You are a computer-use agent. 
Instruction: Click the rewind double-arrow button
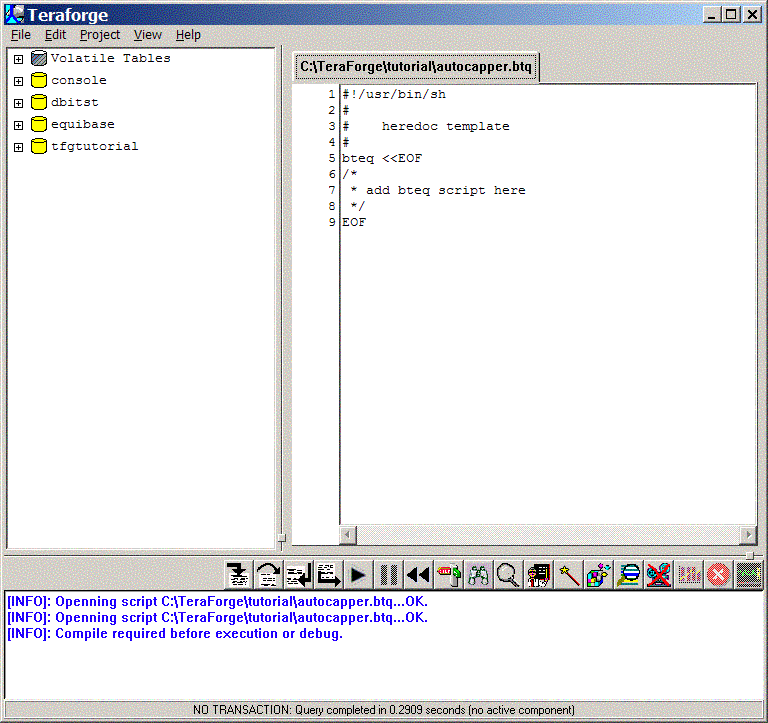pos(418,575)
